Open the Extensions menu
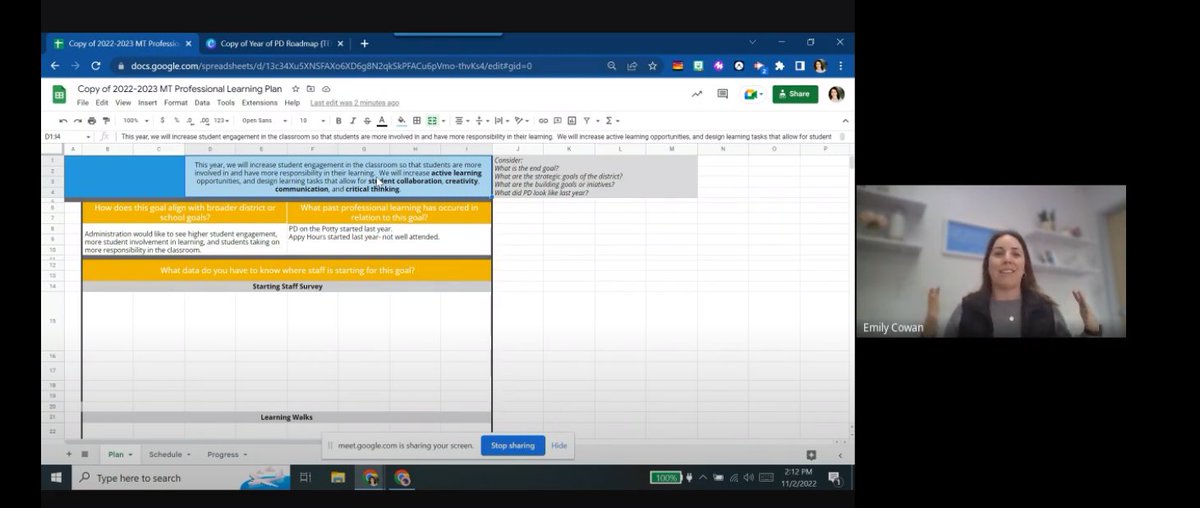 click(x=259, y=102)
